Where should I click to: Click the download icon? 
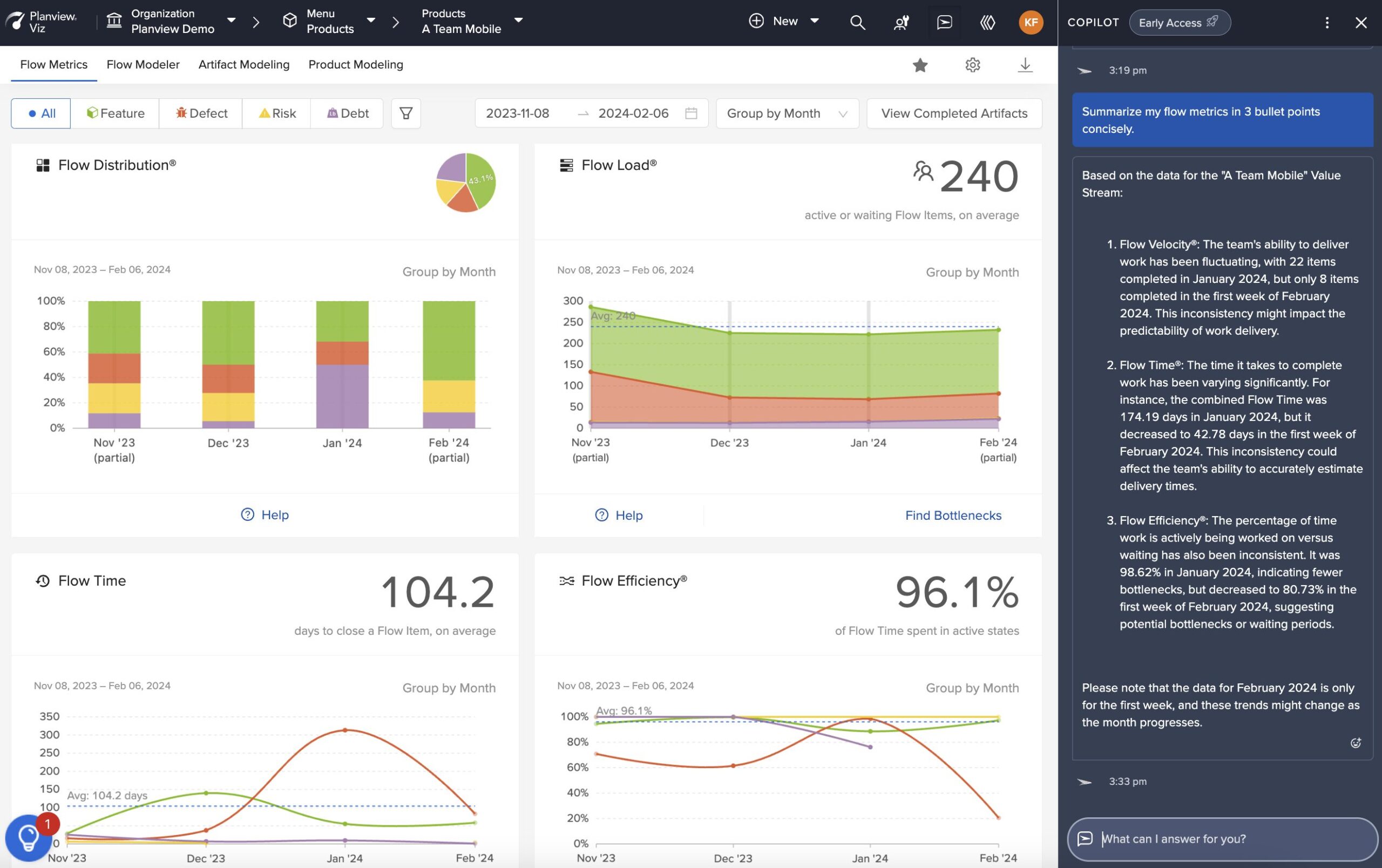[1025, 65]
